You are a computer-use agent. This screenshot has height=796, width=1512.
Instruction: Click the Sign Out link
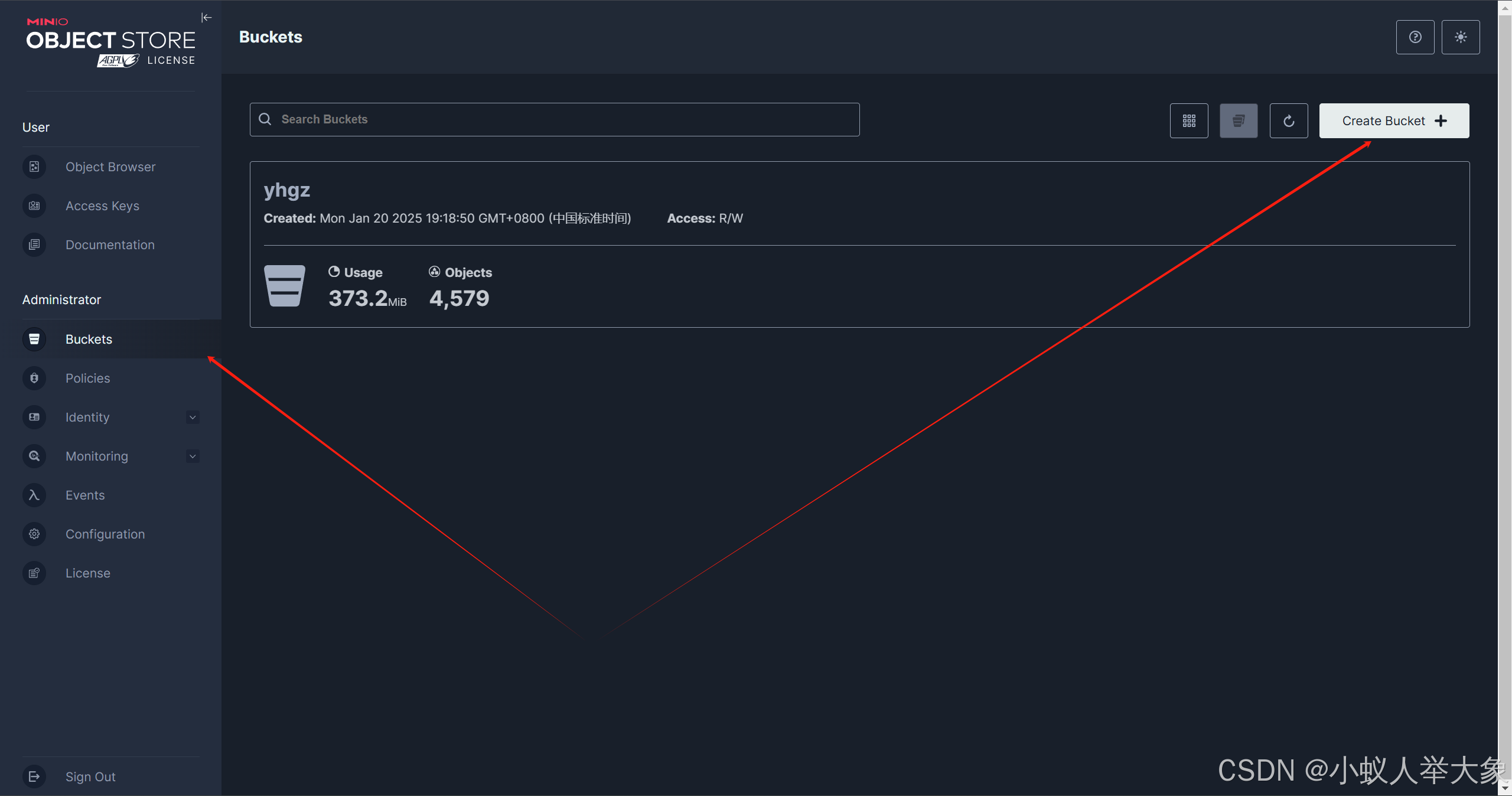(x=90, y=777)
